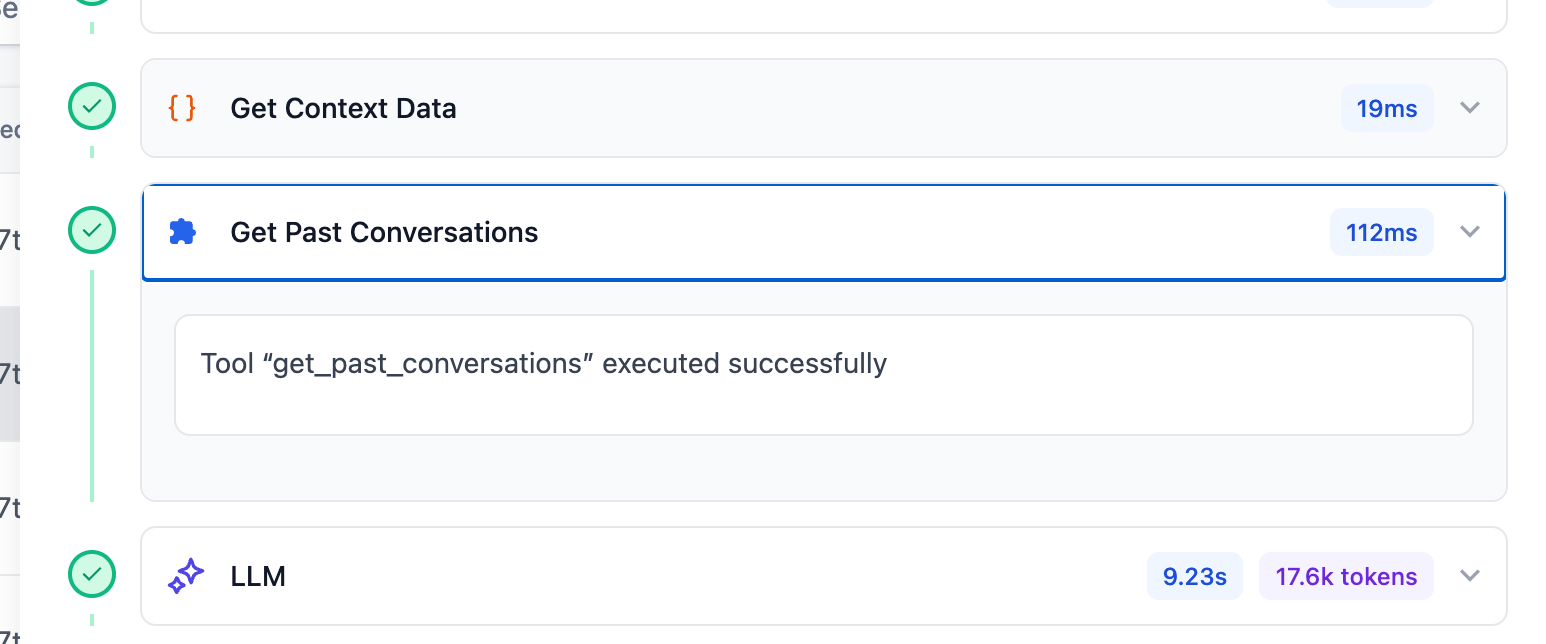Click the 17.6k tokens badge
The height and width of the screenshot is (644, 1546).
coord(1345,576)
